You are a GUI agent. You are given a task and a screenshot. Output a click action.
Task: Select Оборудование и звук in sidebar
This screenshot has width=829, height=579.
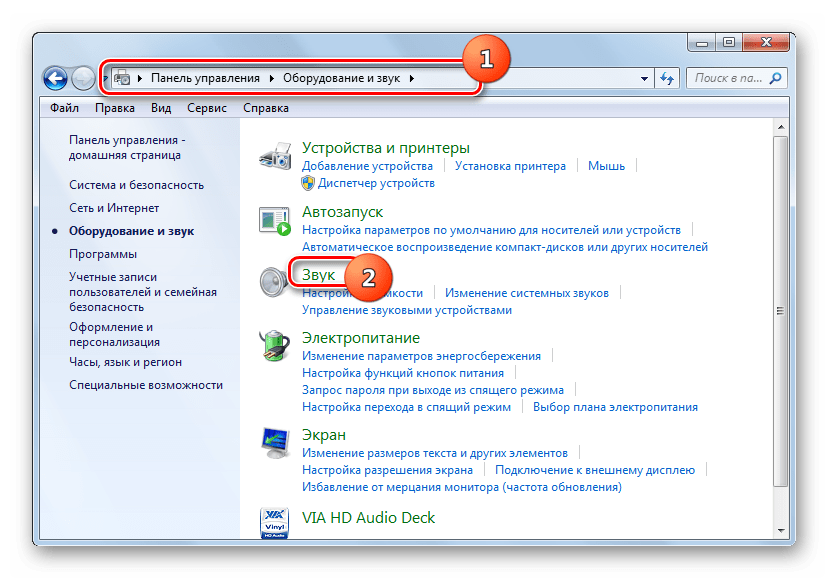[x=132, y=231]
